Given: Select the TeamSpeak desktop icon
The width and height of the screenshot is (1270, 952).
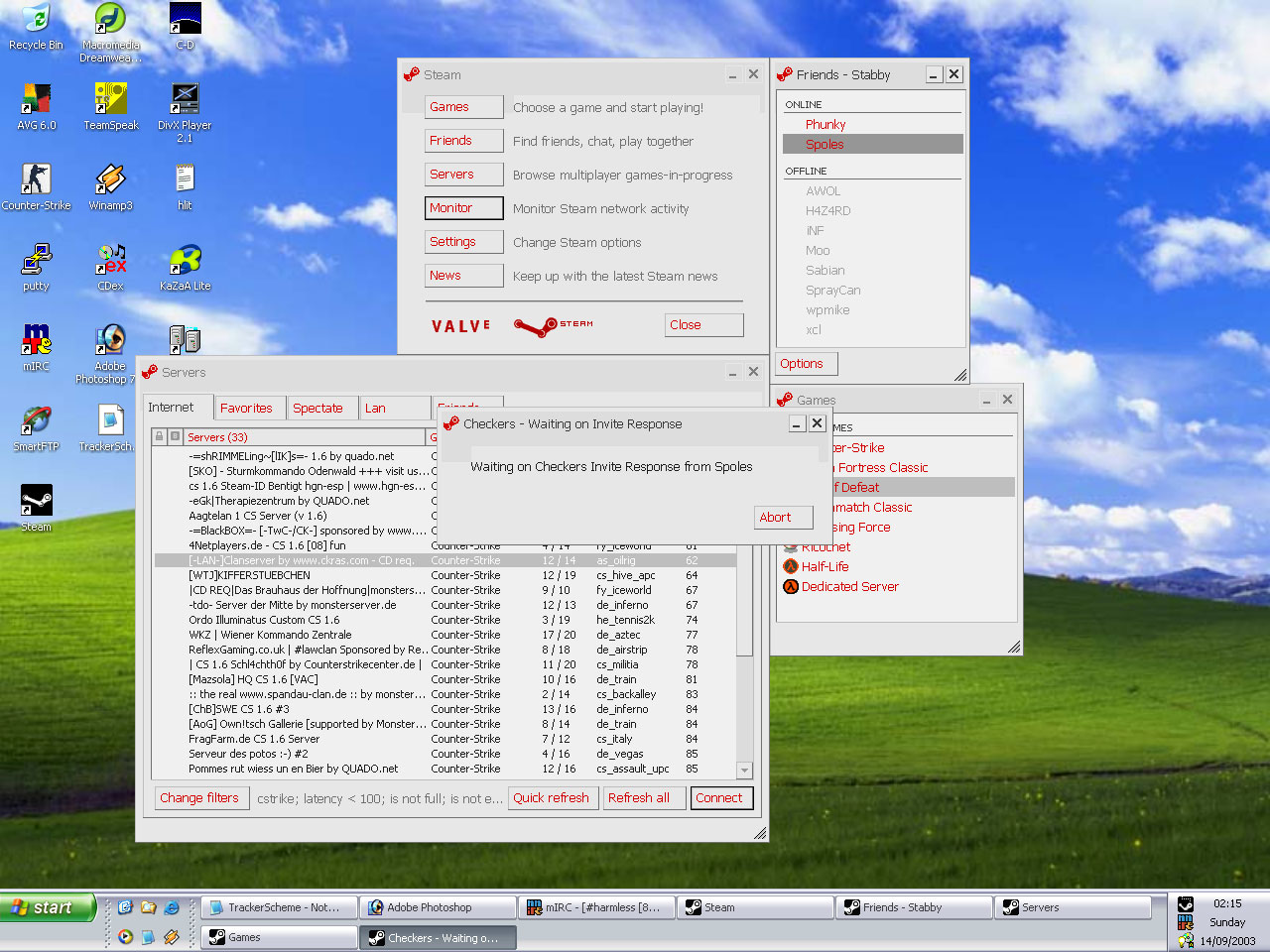Looking at the screenshot, I should 110,107.
